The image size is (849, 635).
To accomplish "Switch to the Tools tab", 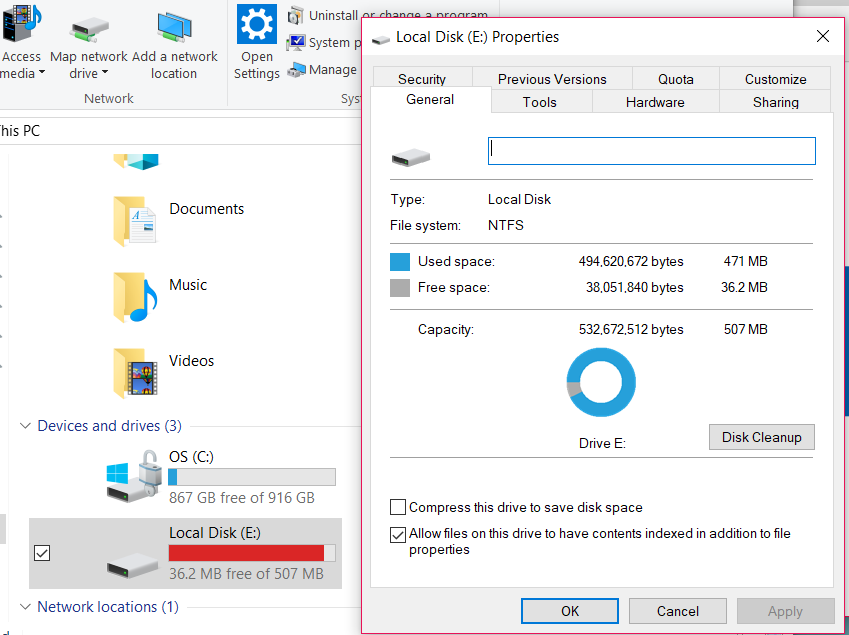I will click(x=540, y=102).
